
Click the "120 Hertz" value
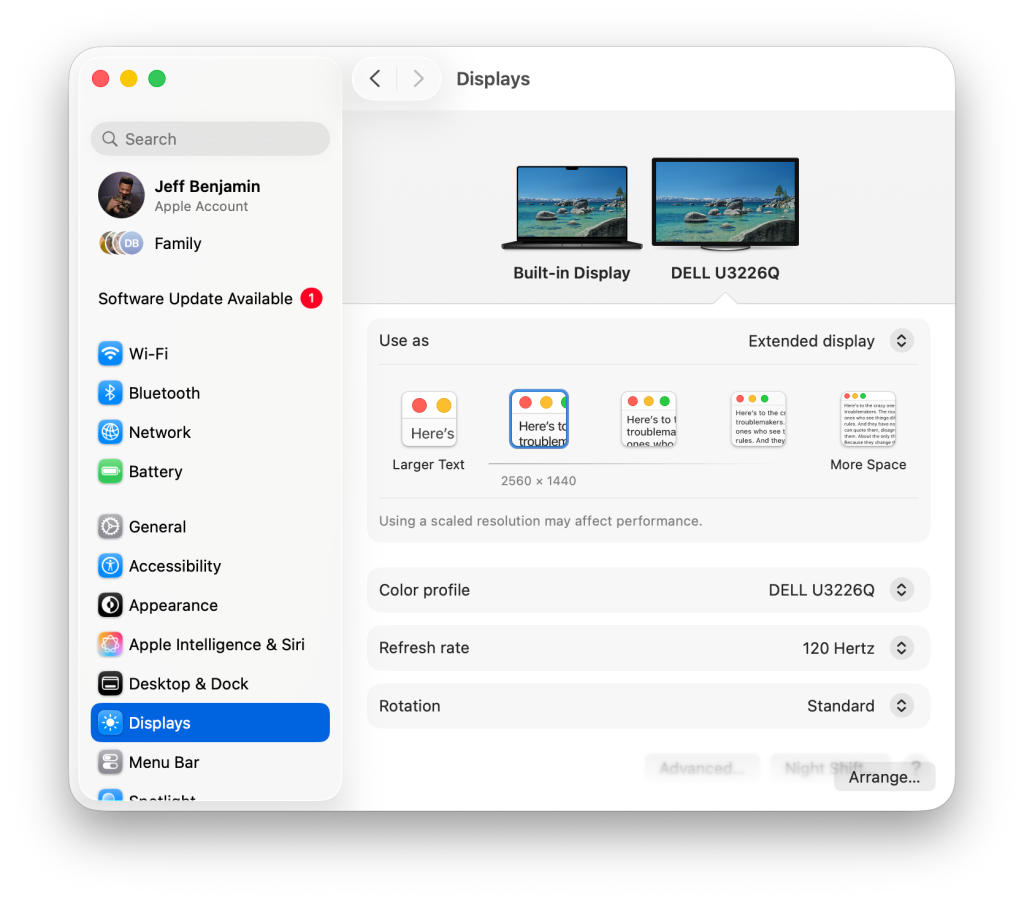tap(838, 648)
